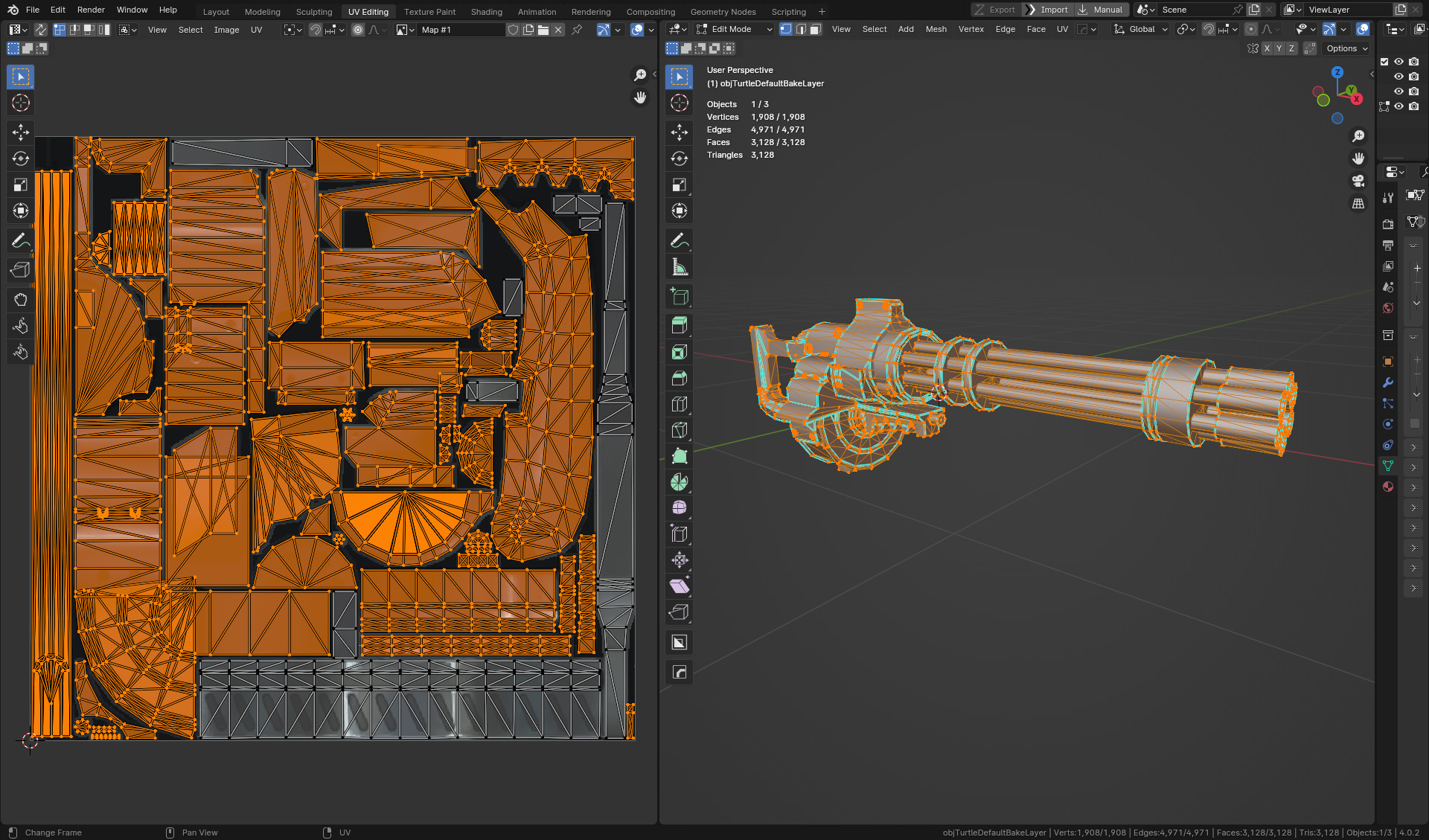
Task: Select the Rip Region tool in UV editor
Action: click(x=20, y=270)
